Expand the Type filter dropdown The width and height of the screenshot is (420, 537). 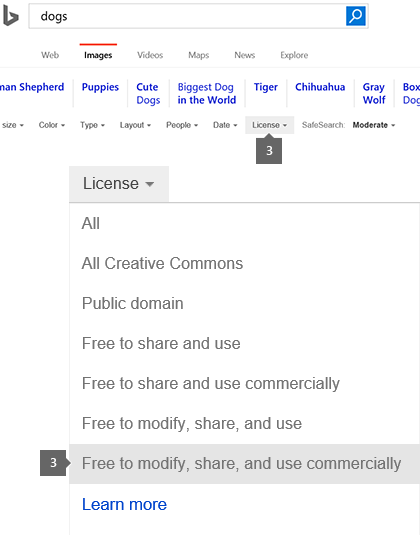click(92, 125)
